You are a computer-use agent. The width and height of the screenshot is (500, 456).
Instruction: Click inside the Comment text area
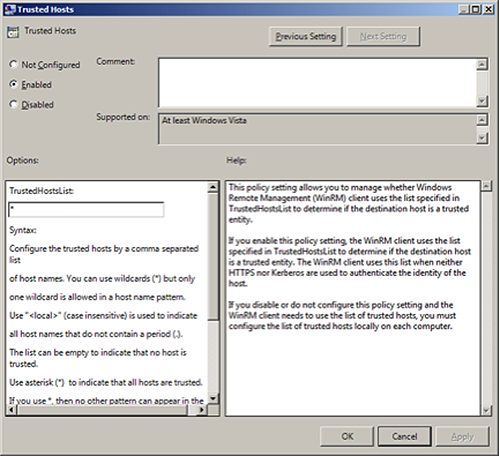click(317, 83)
